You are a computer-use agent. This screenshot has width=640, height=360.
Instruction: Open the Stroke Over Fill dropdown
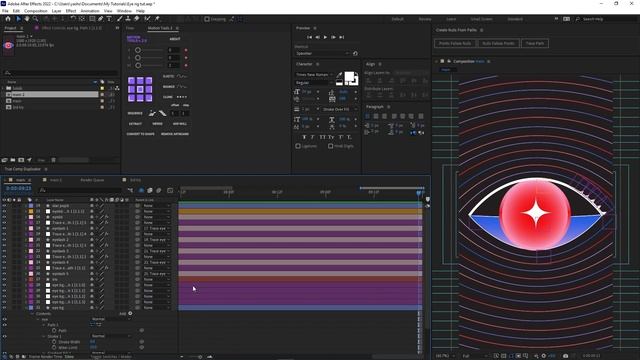tap(340, 109)
